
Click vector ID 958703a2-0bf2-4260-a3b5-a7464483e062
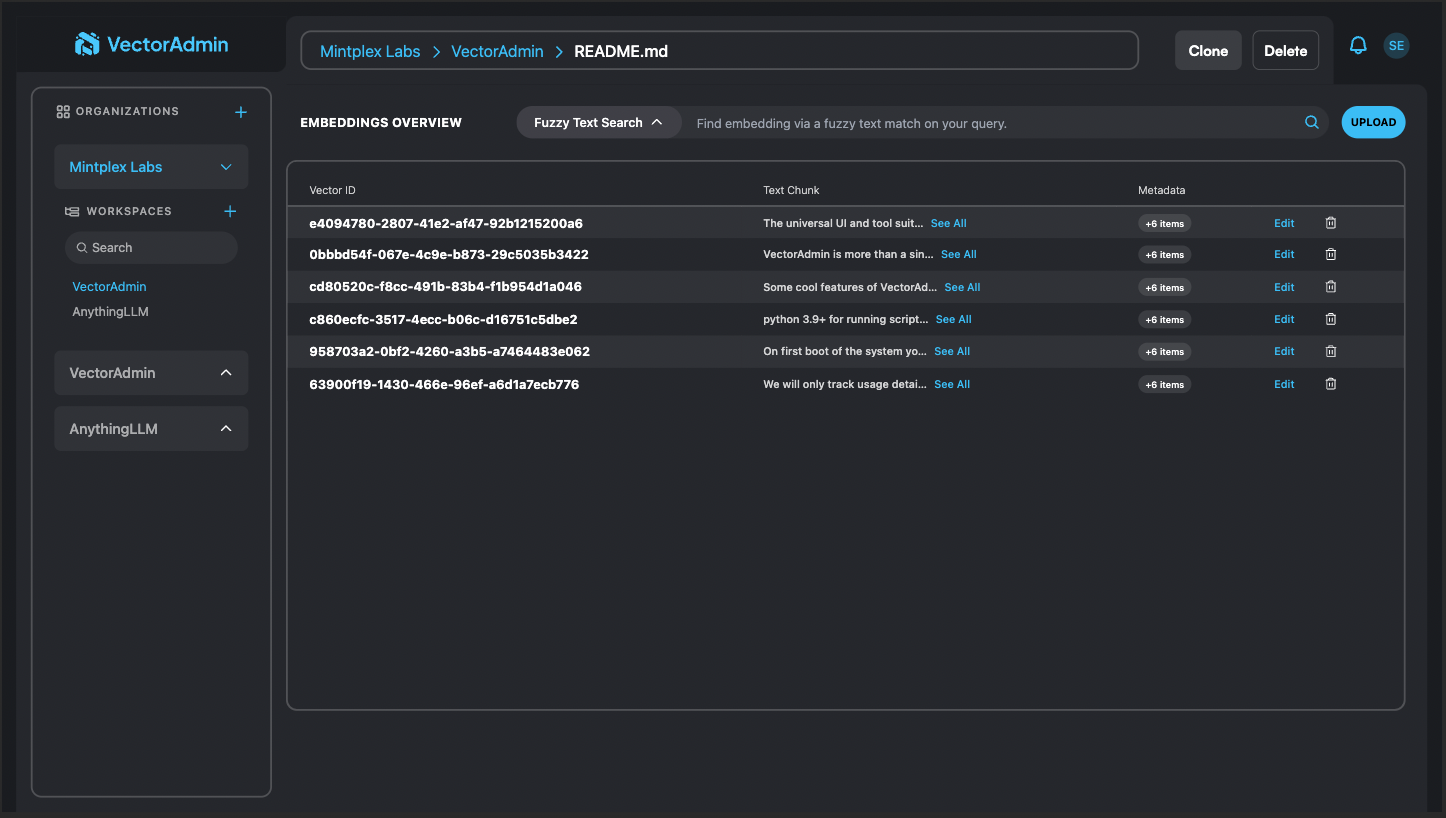click(449, 351)
